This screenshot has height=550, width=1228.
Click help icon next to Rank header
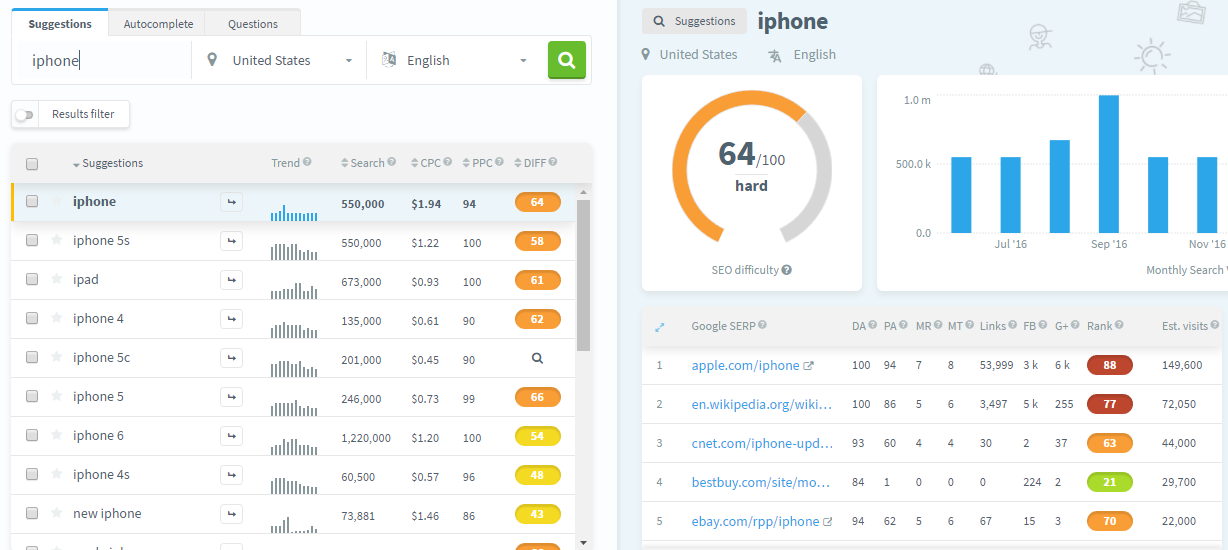coord(1119,325)
